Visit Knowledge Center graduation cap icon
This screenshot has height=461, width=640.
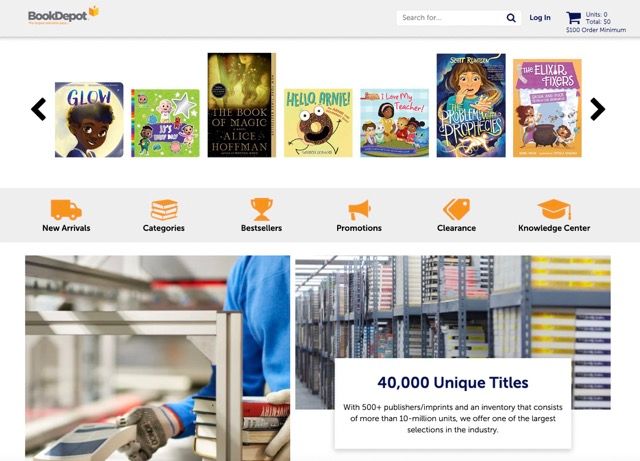coord(554,209)
